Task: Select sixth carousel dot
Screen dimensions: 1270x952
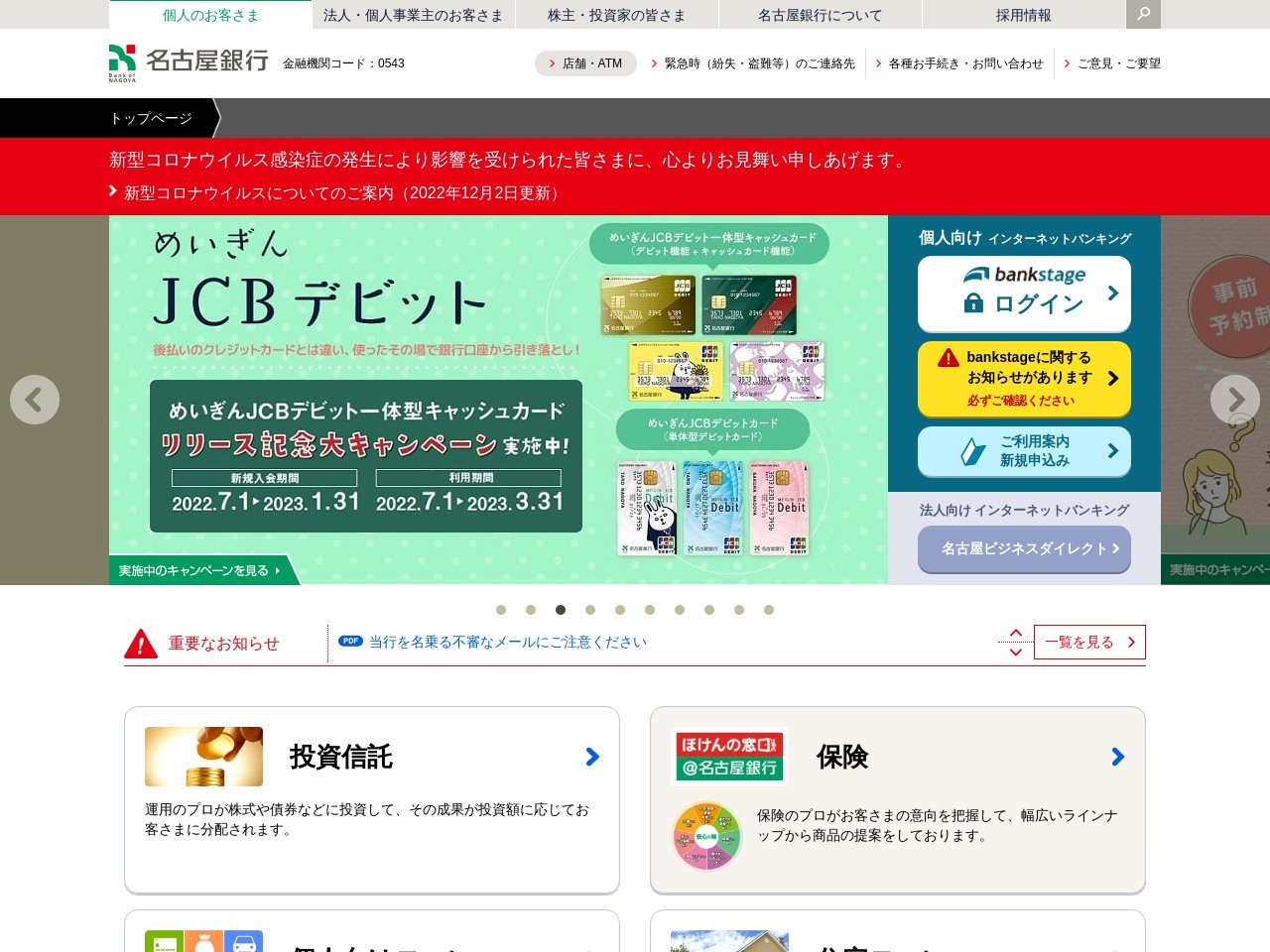Action: [x=650, y=610]
